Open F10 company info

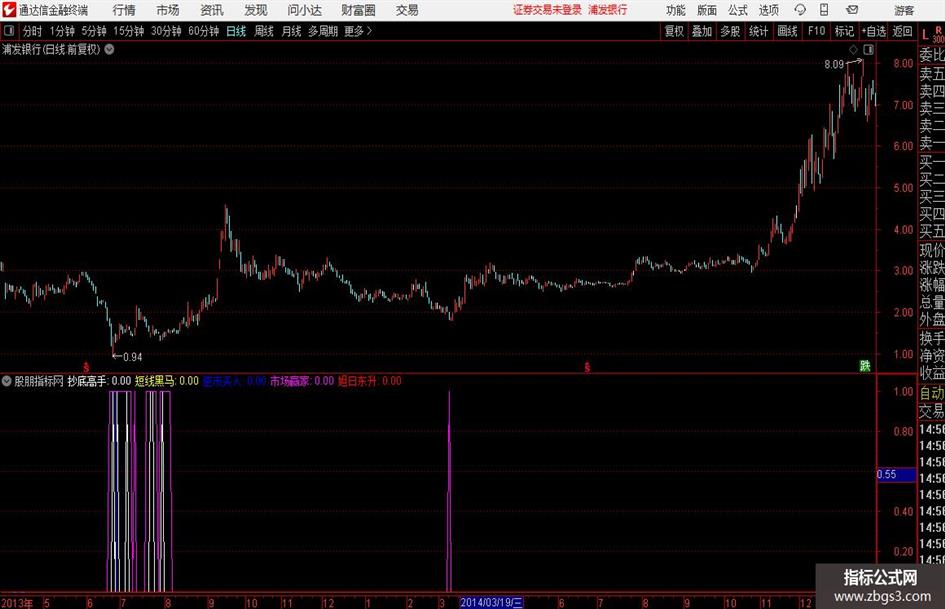pyautogui.click(x=817, y=31)
